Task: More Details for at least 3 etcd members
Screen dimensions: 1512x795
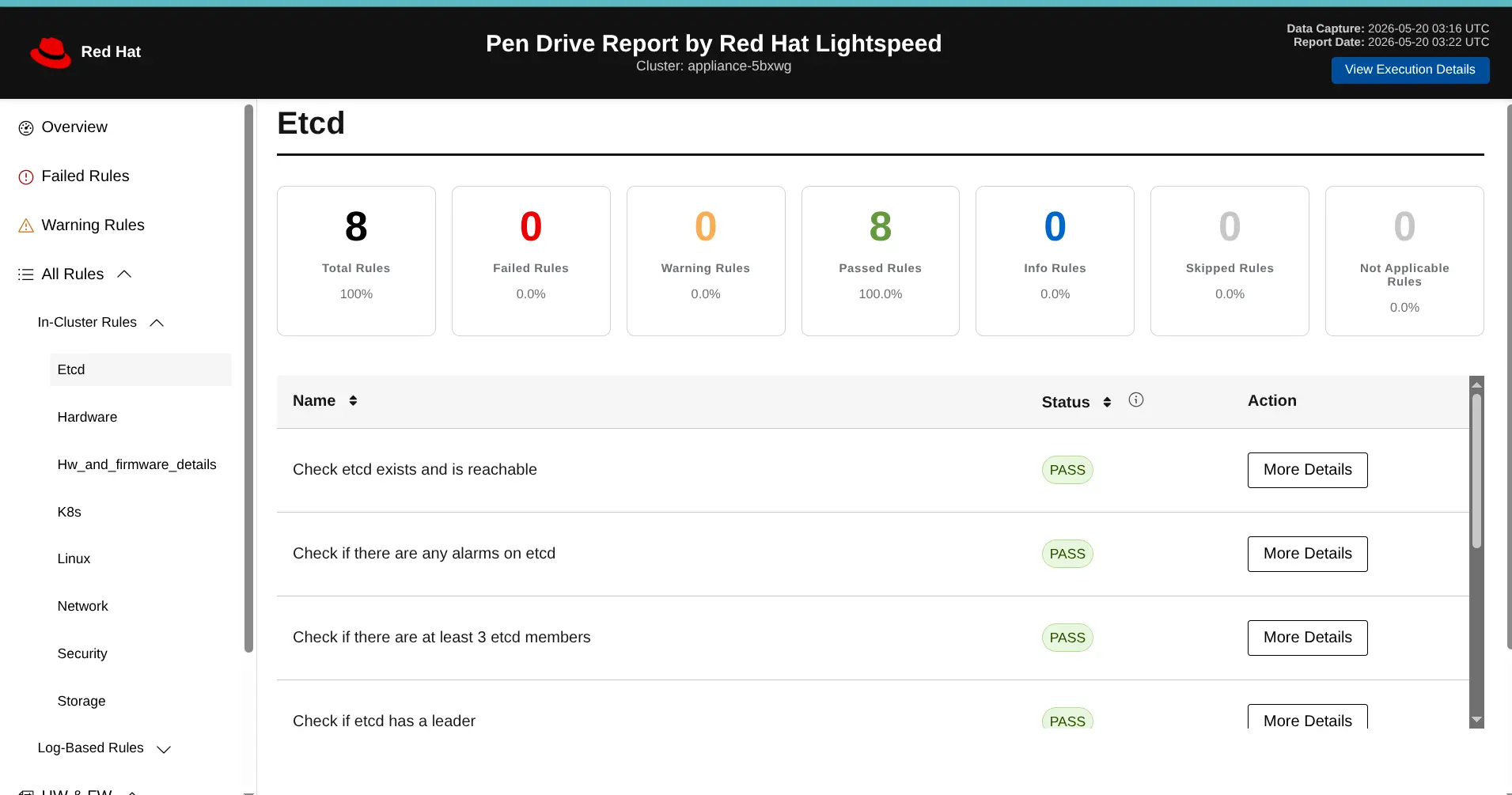Action: [x=1307, y=638]
